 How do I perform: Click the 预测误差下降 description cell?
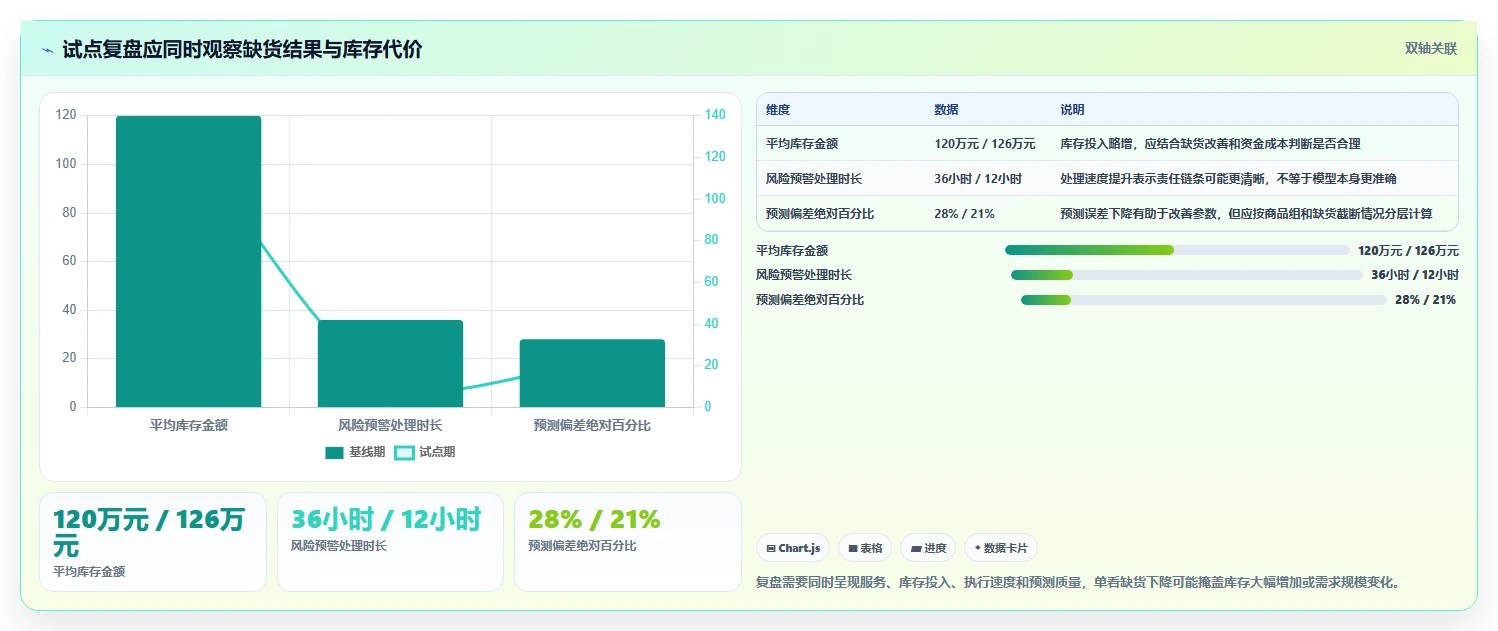pyautogui.click(x=1246, y=214)
